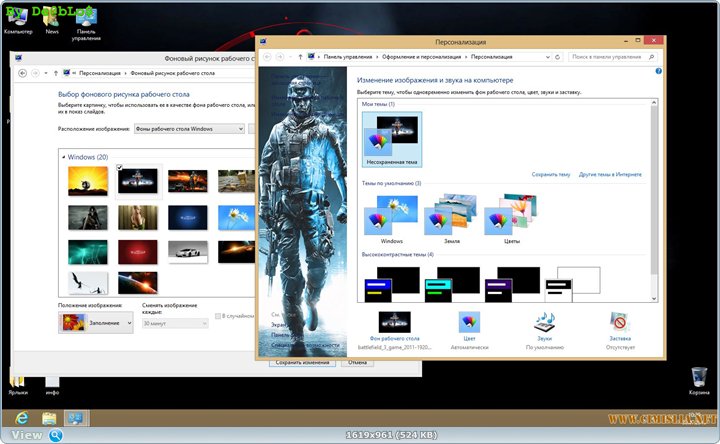Click the Сохранить тему link
Screen dimensions: 720x444
coord(550,173)
